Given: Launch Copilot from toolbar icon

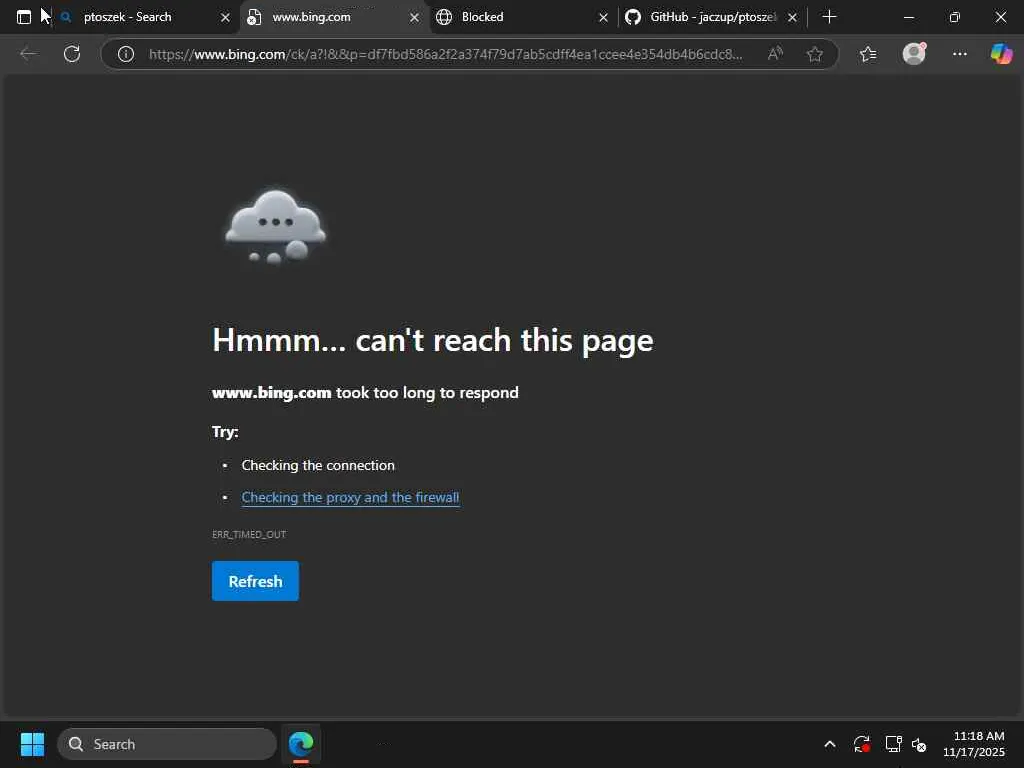Looking at the screenshot, I should click(1001, 54).
